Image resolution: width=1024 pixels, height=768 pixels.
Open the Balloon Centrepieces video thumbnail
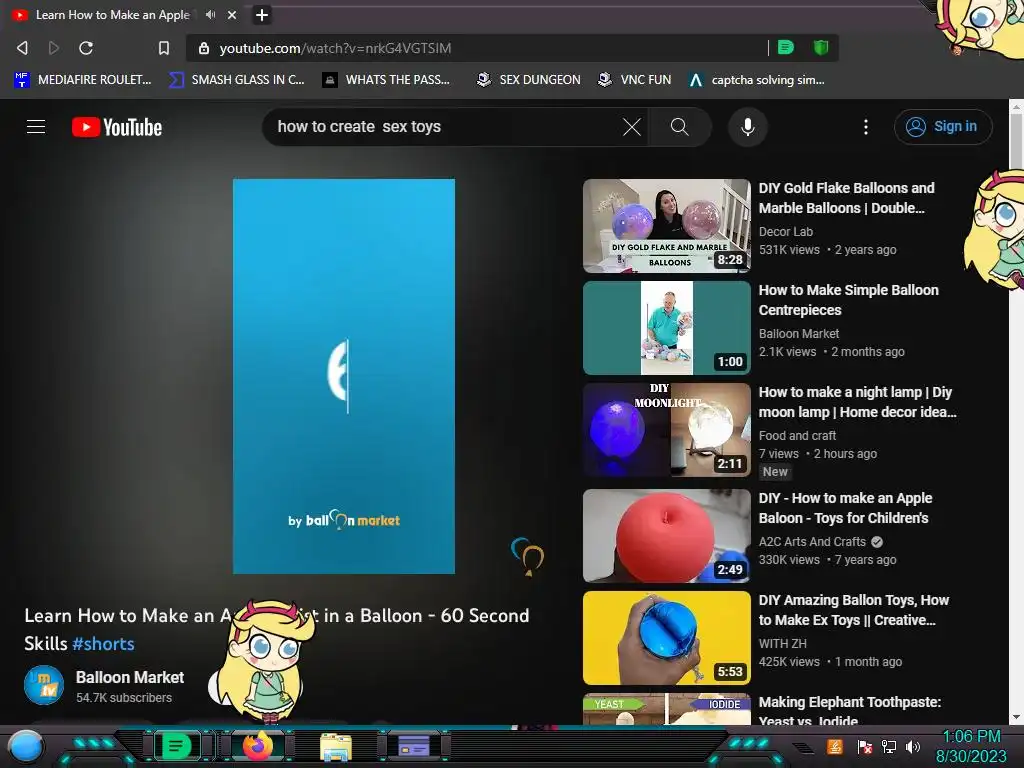click(666, 328)
